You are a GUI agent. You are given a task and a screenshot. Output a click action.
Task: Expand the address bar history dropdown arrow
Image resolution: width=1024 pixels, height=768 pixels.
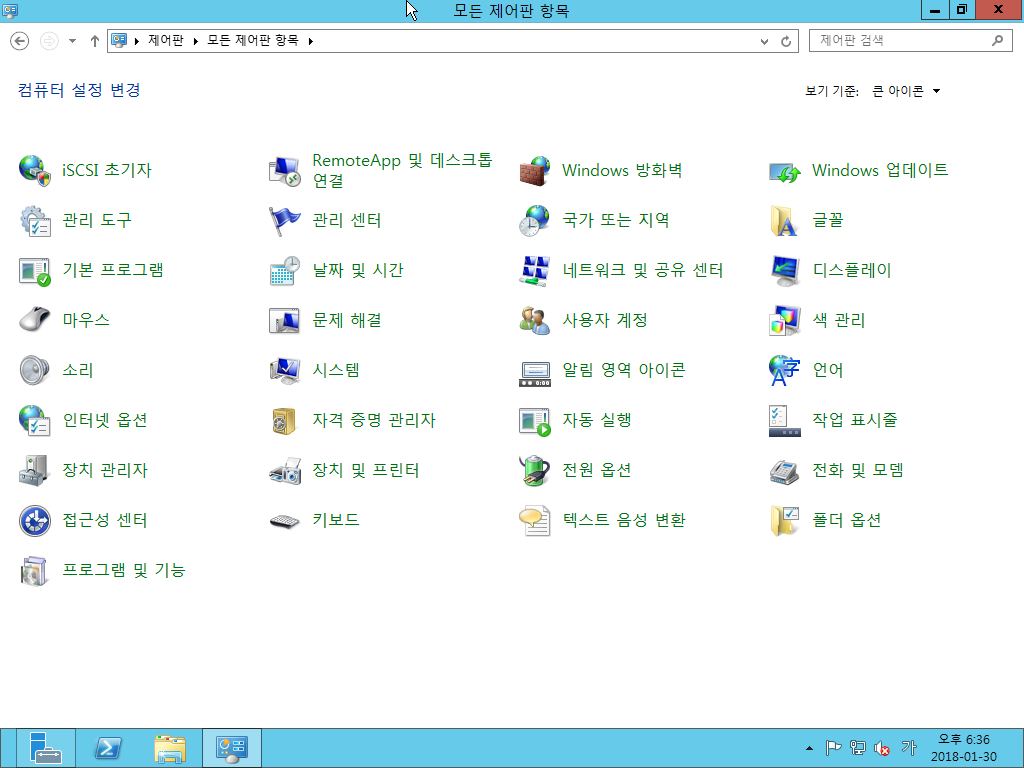click(765, 41)
